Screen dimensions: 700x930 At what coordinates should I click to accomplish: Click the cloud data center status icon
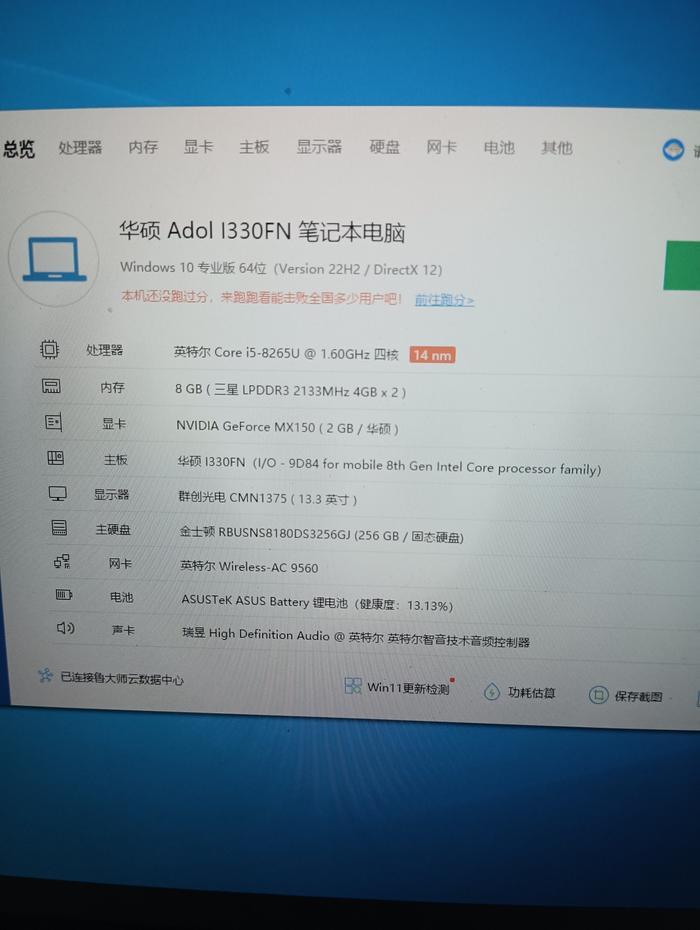pos(45,675)
